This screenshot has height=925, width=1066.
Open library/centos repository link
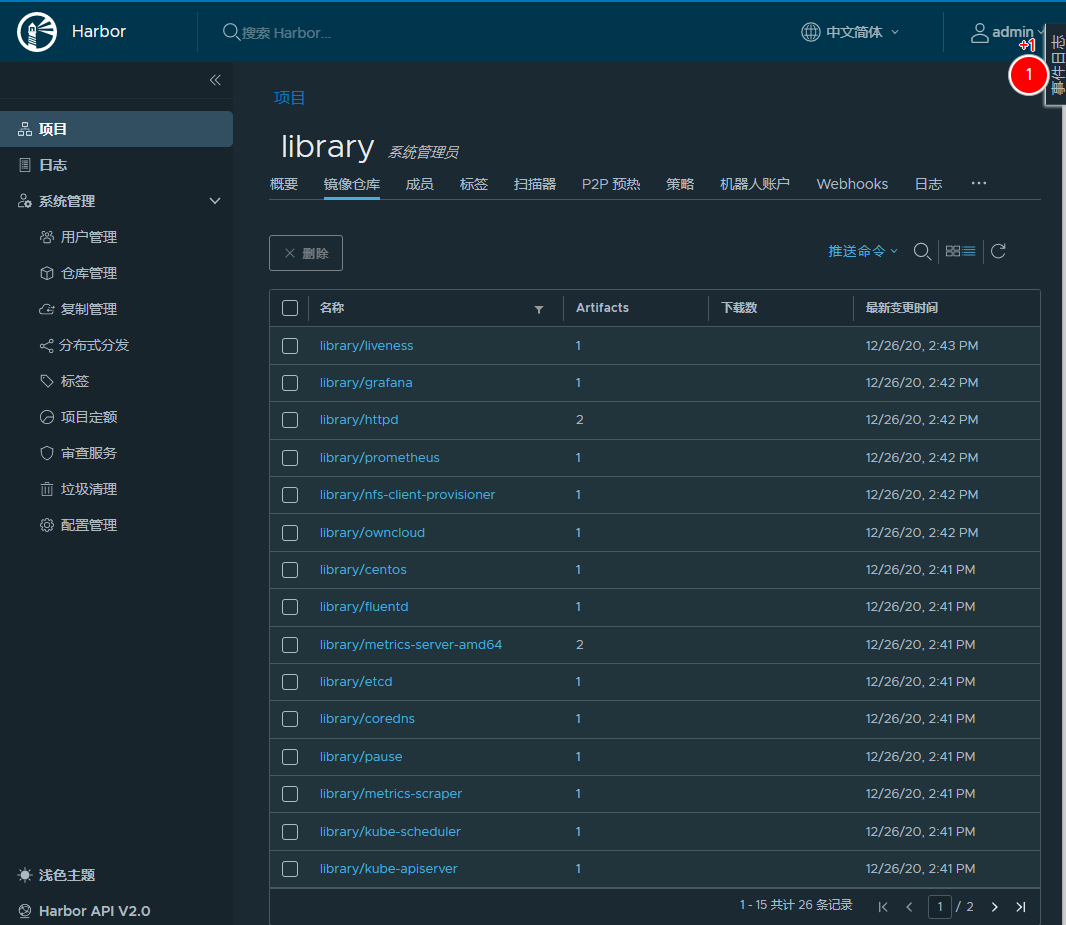click(x=363, y=570)
